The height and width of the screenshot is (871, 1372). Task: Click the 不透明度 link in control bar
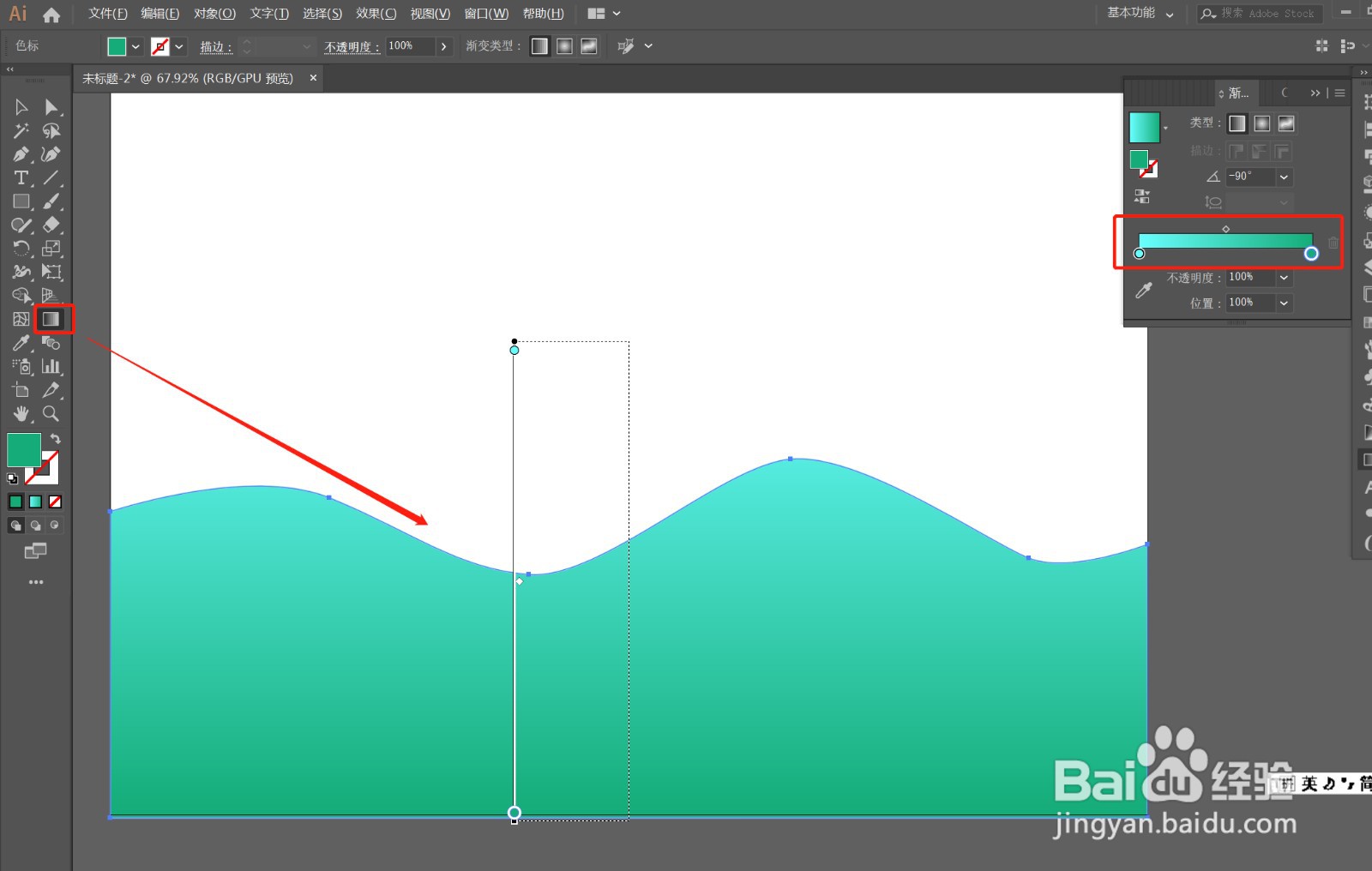[352, 47]
